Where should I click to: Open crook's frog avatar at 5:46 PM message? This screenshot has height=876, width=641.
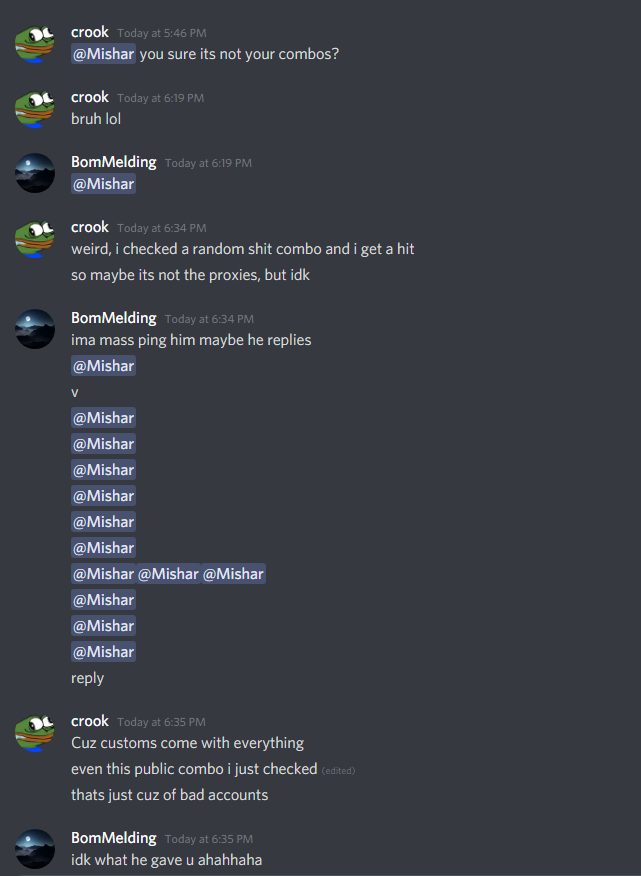tap(35, 44)
